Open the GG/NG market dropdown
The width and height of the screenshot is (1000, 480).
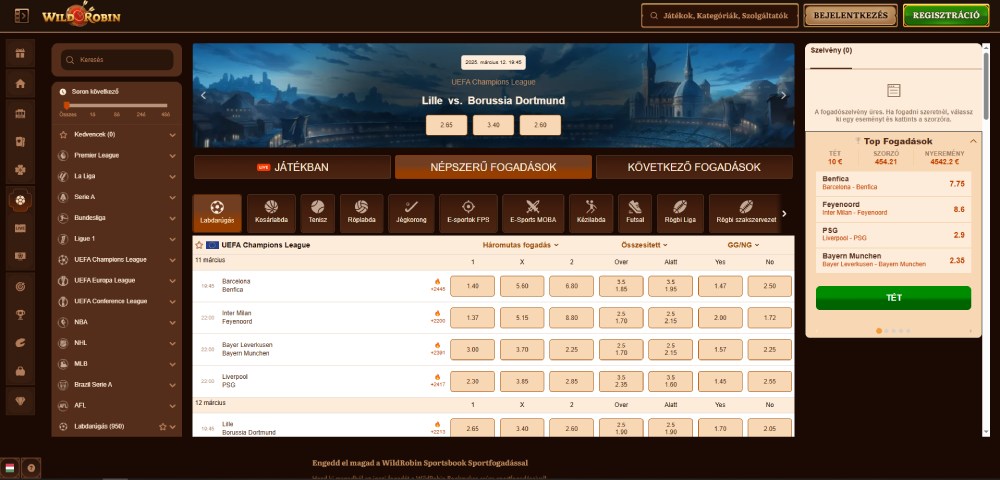coord(743,245)
